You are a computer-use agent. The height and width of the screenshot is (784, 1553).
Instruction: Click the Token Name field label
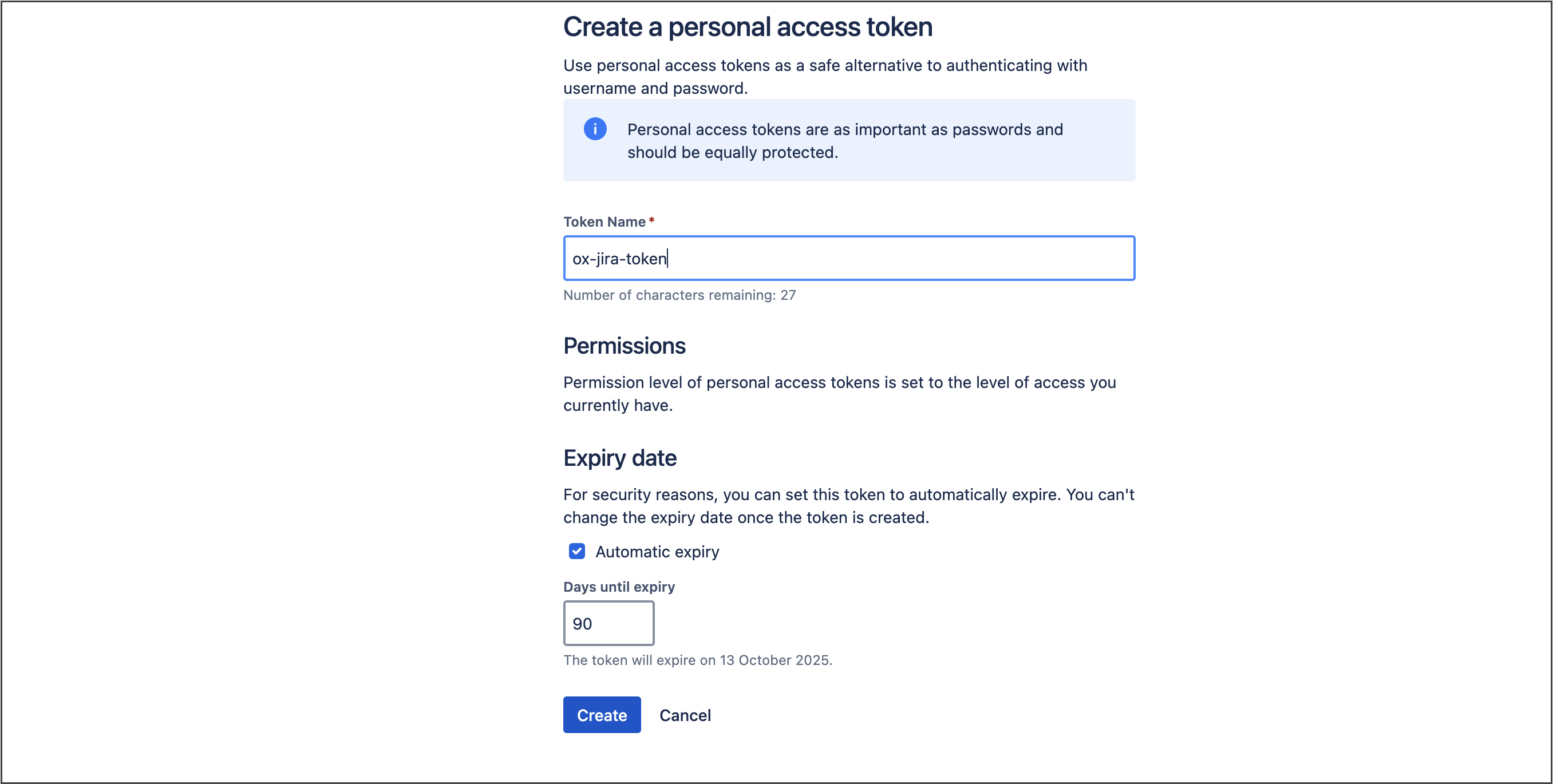[x=604, y=222]
